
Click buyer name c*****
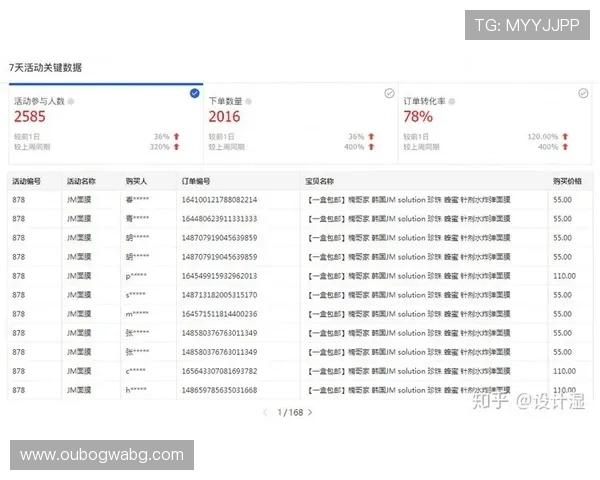coord(135,371)
